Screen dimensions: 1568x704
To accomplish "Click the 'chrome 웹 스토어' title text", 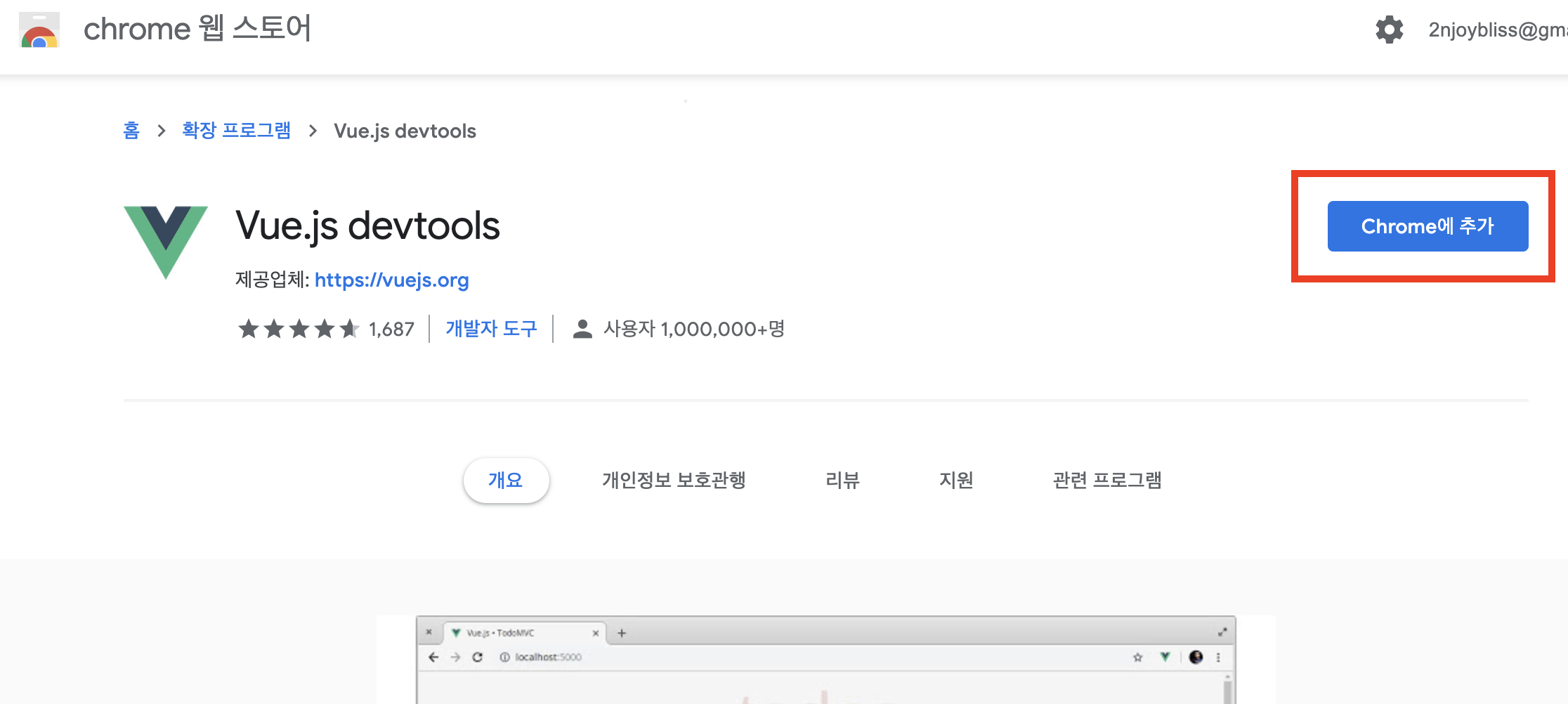I will pyautogui.click(x=197, y=30).
